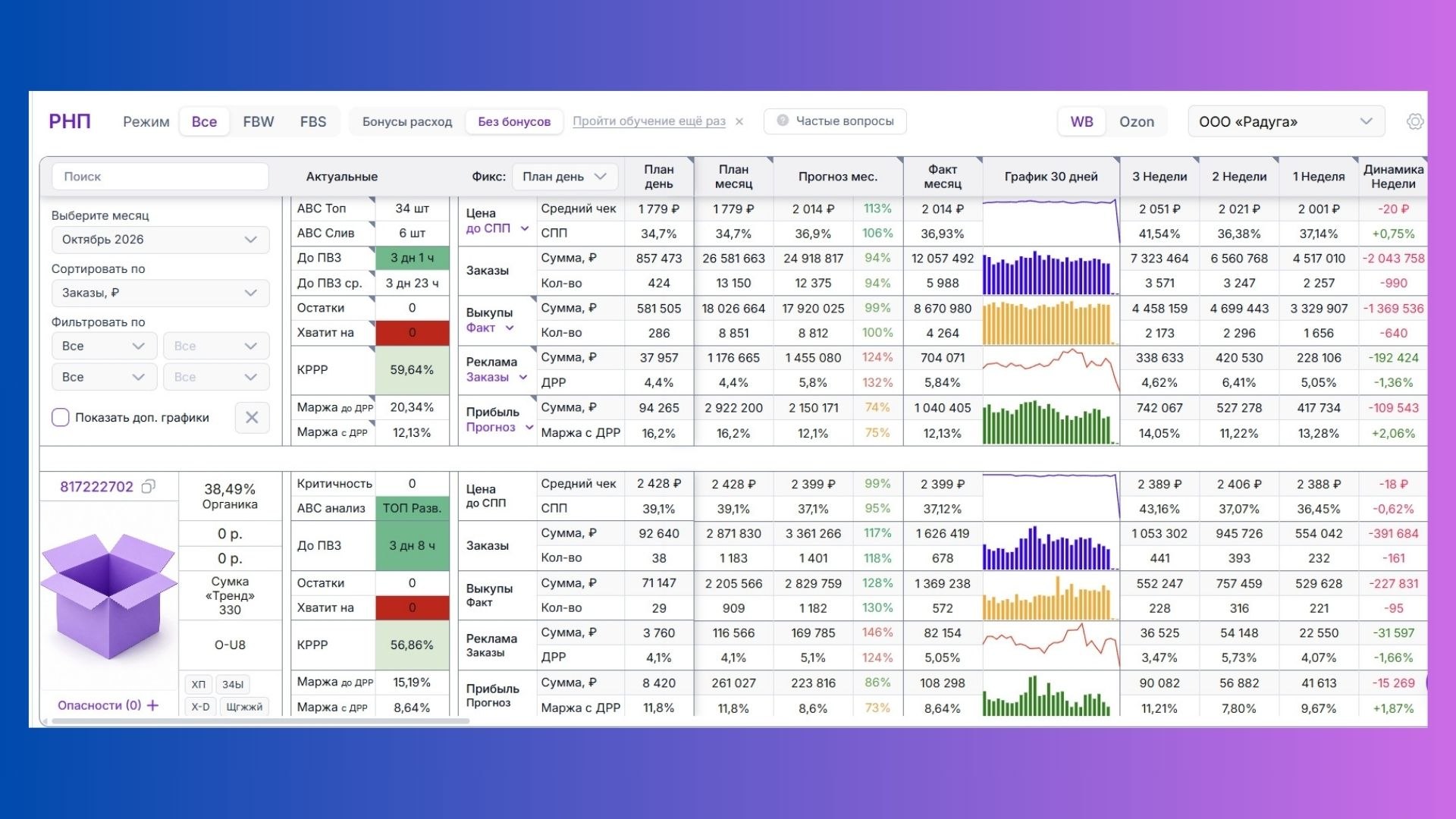Click the green ТОП Разв. ABC analysis cell

pyautogui.click(x=412, y=508)
